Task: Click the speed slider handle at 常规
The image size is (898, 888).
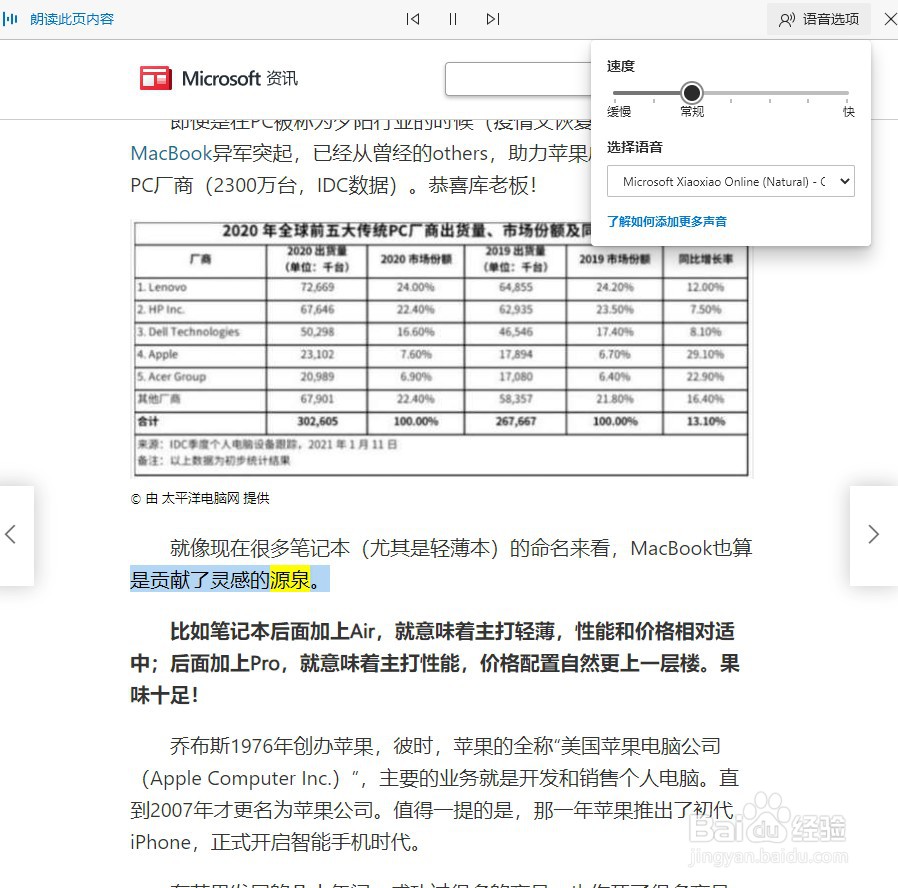Action: point(692,92)
